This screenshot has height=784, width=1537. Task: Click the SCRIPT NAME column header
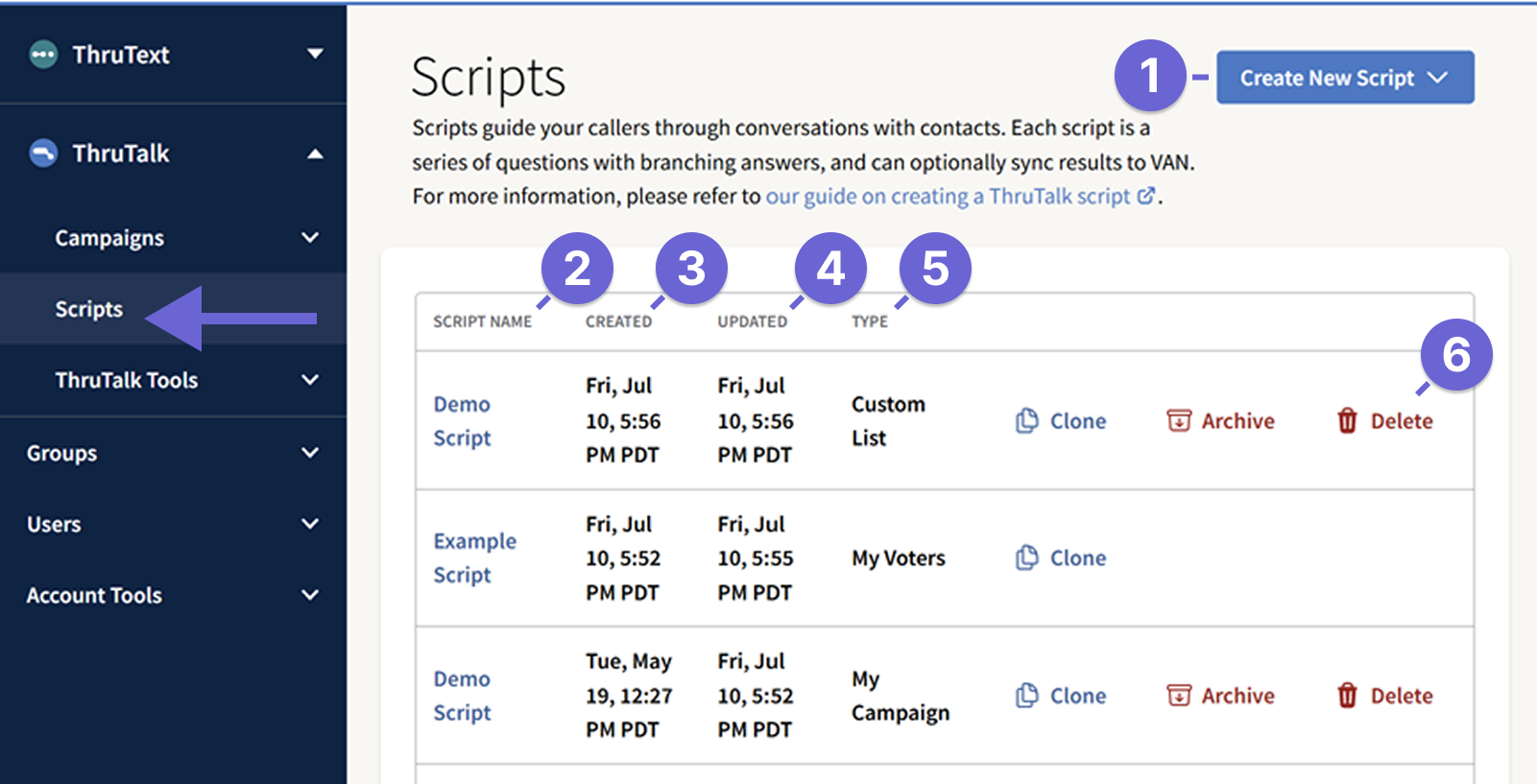coord(482,321)
